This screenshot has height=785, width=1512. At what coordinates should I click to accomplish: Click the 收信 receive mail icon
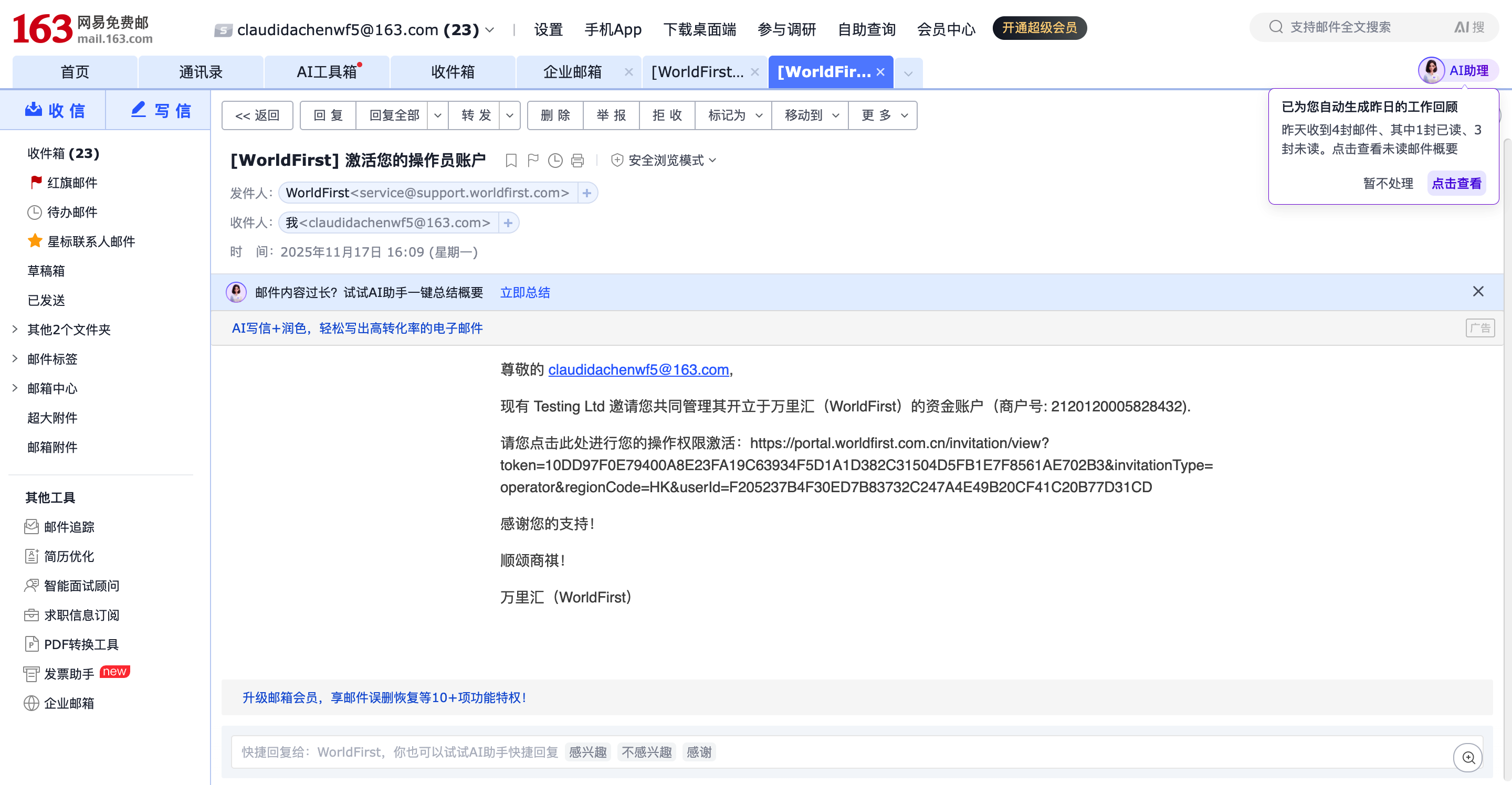pos(34,110)
